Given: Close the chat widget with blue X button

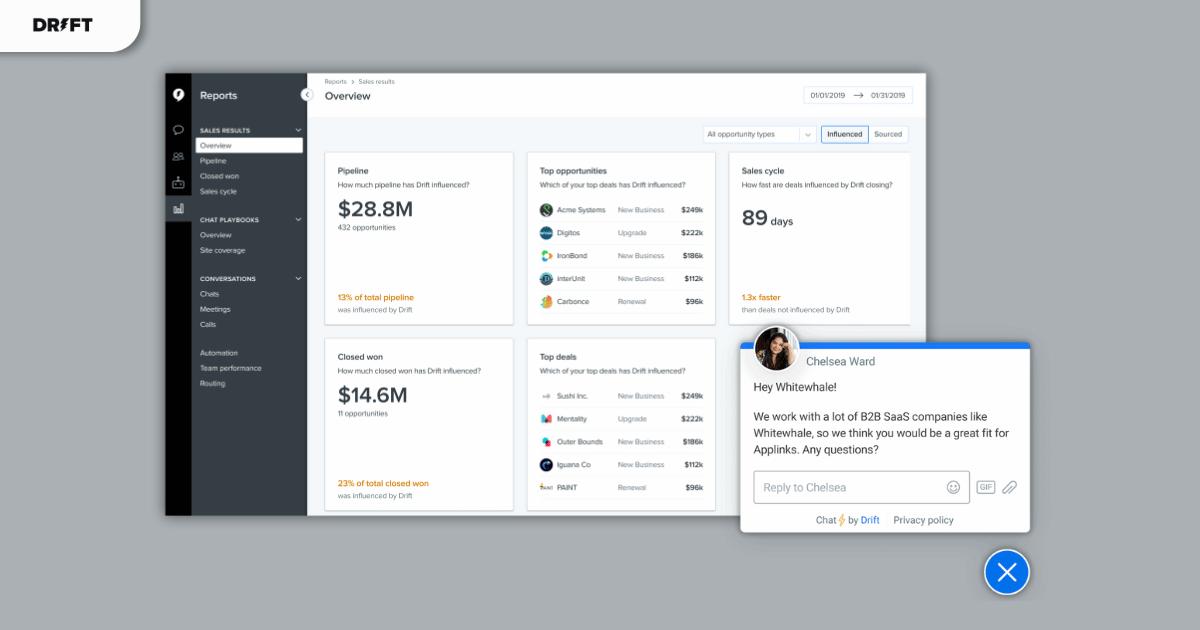Looking at the screenshot, I should (x=1007, y=572).
